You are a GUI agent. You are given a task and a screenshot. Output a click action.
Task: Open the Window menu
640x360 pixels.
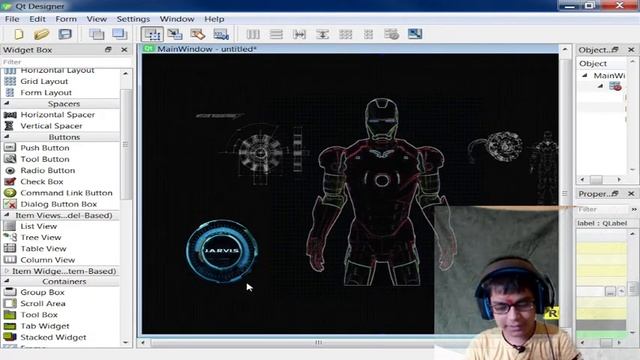(177, 19)
